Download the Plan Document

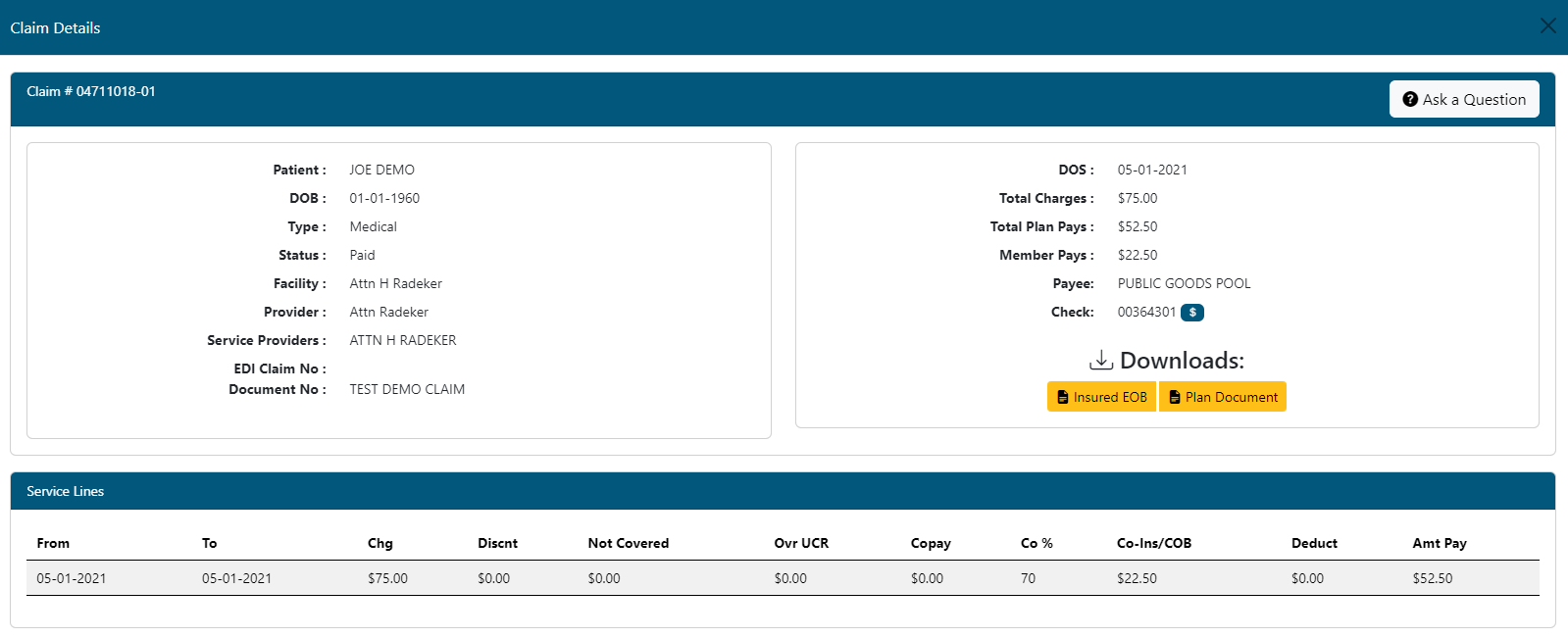(1223, 397)
